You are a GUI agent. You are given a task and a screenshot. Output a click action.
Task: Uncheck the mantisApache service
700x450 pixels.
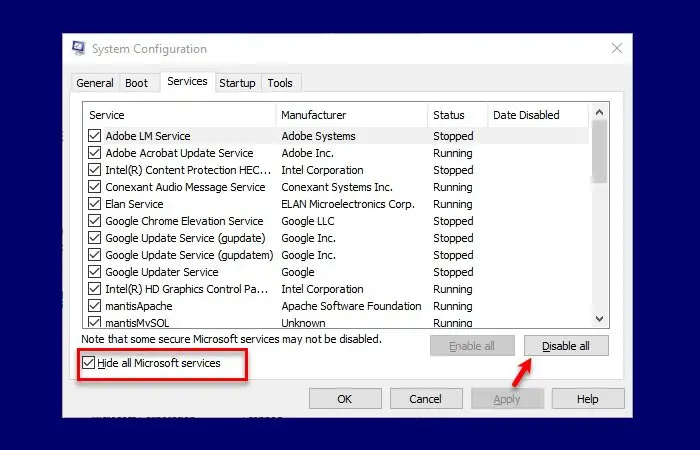[95, 306]
